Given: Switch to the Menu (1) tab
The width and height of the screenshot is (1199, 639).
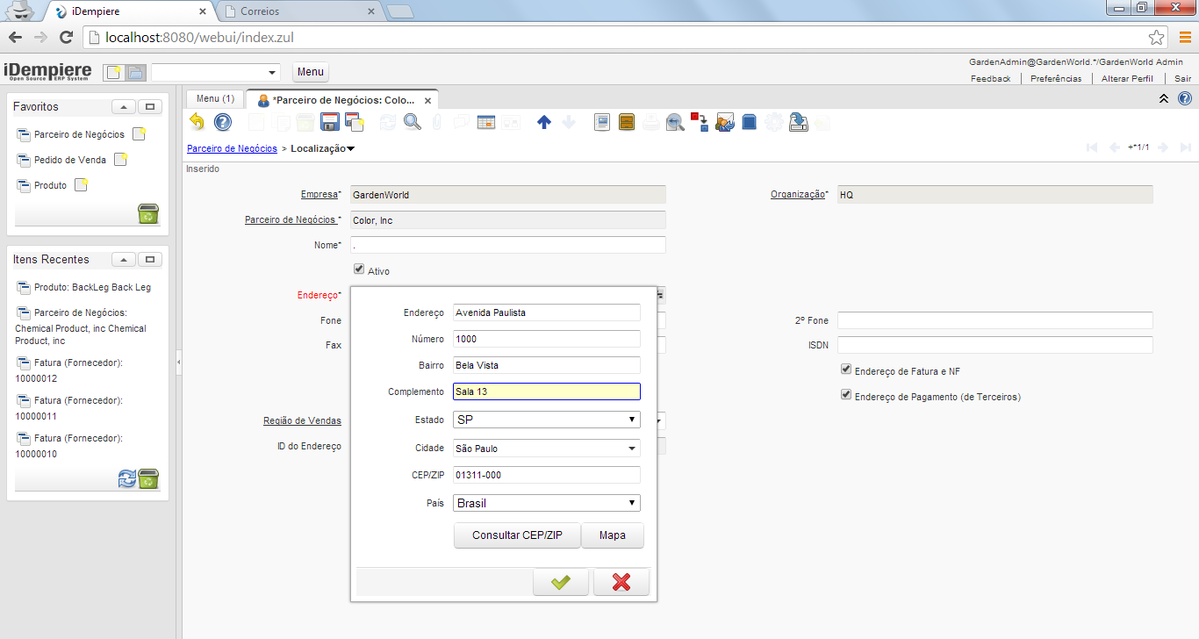Looking at the screenshot, I should point(214,99).
